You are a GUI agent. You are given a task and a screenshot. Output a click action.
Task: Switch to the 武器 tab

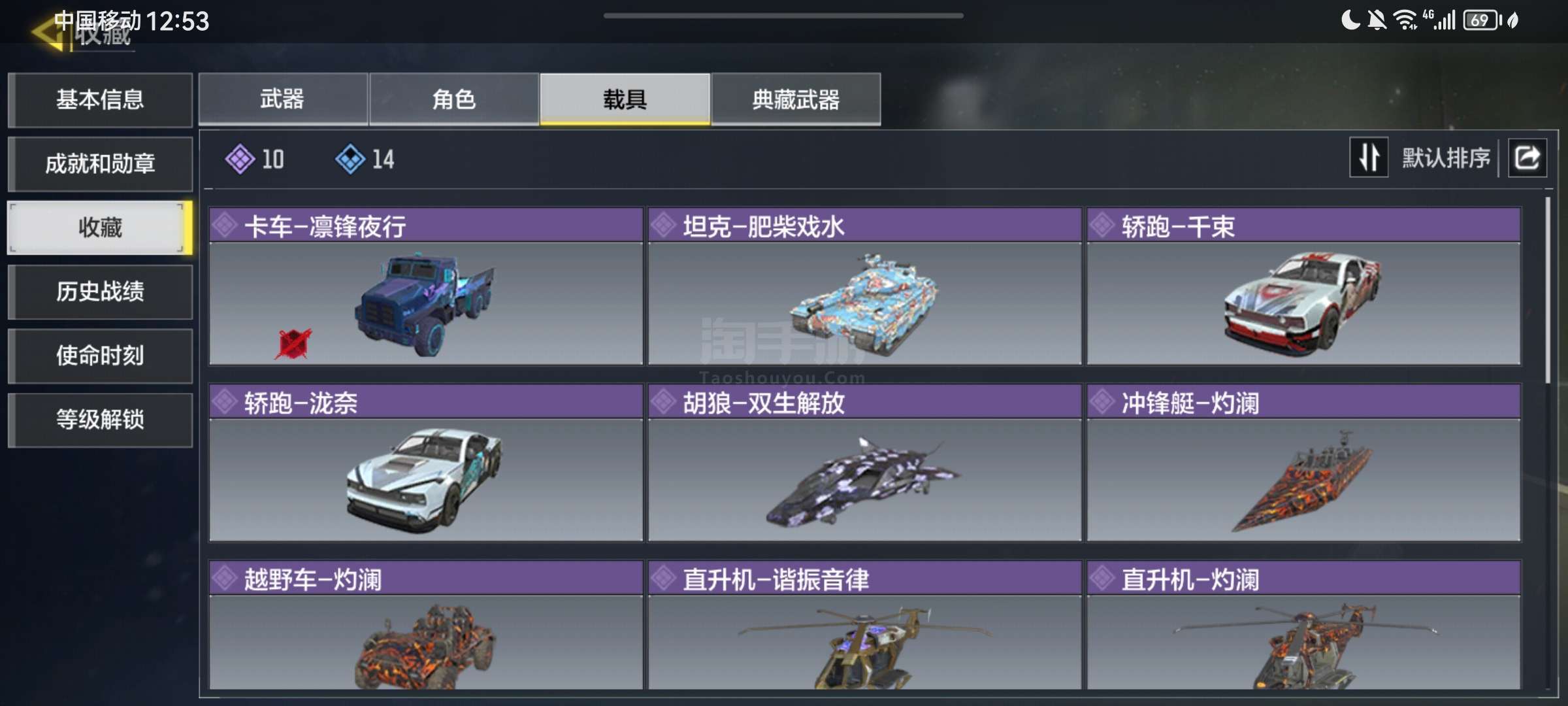coord(283,99)
